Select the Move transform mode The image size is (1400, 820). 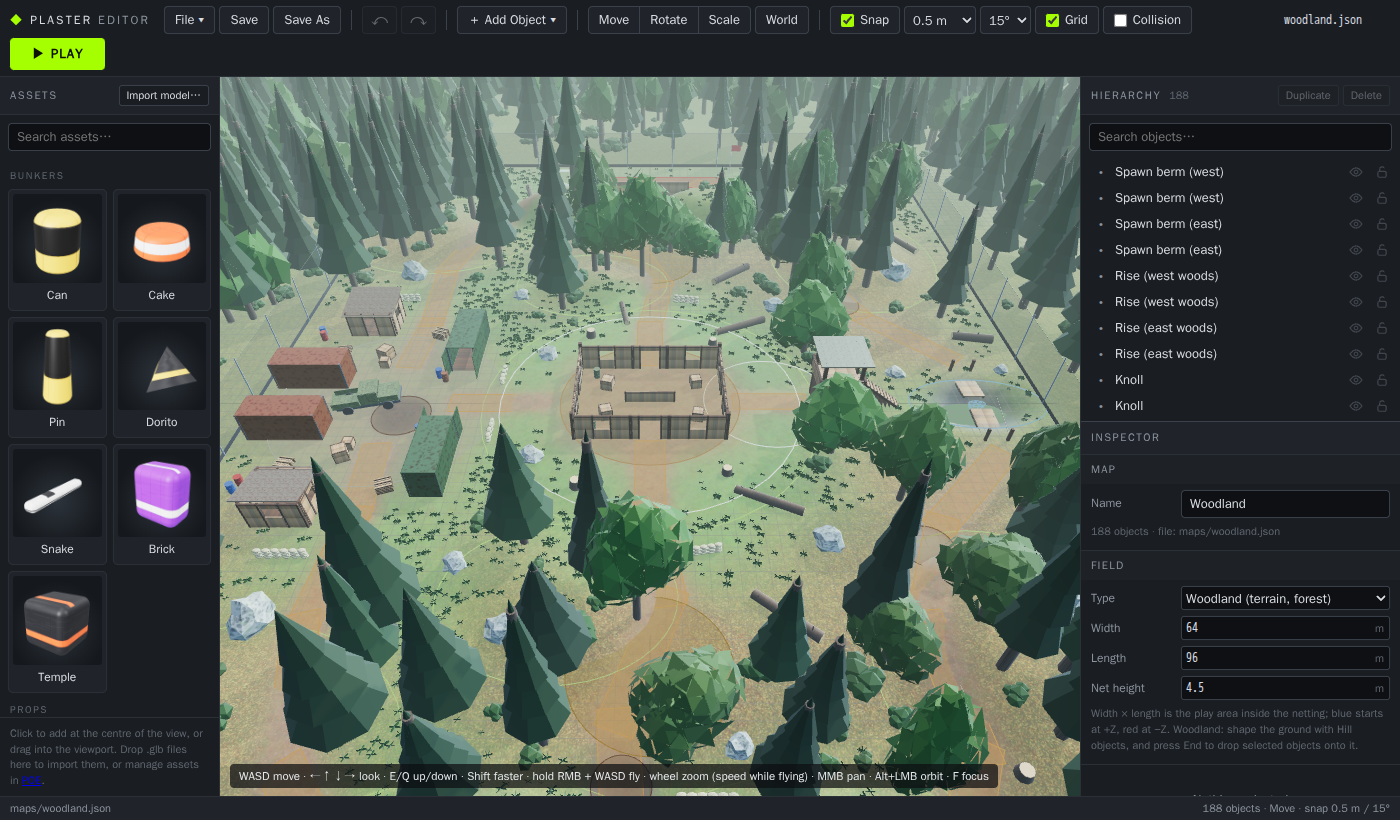(x=614, y=20)
